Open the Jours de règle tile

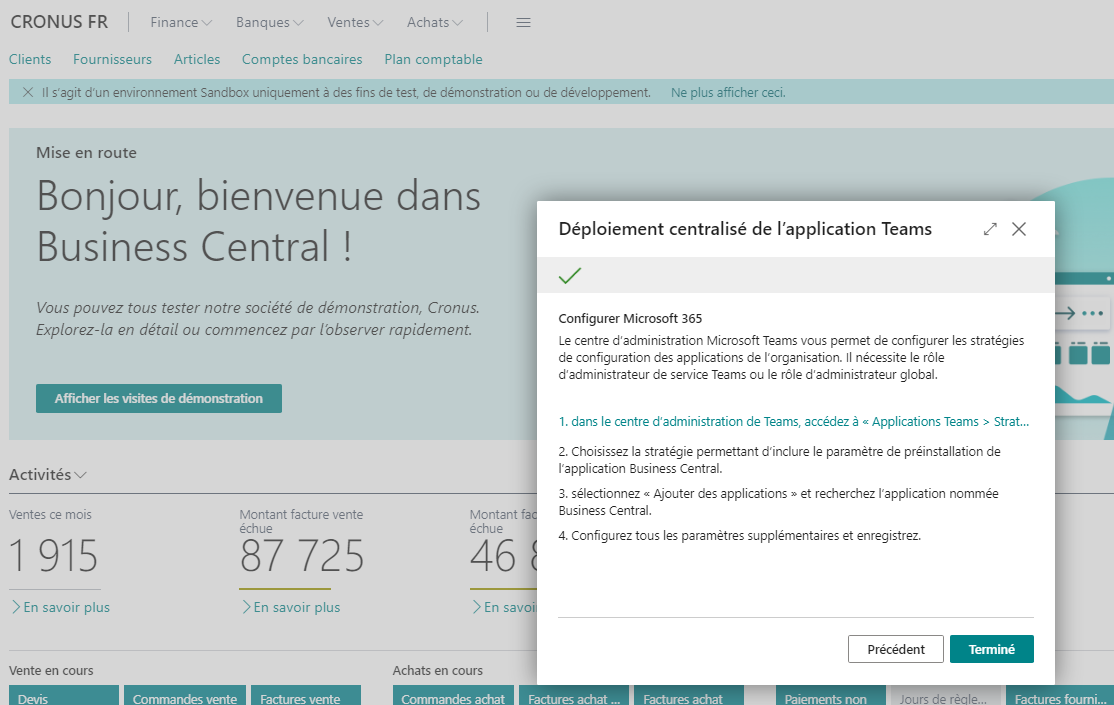click(945, 697)
